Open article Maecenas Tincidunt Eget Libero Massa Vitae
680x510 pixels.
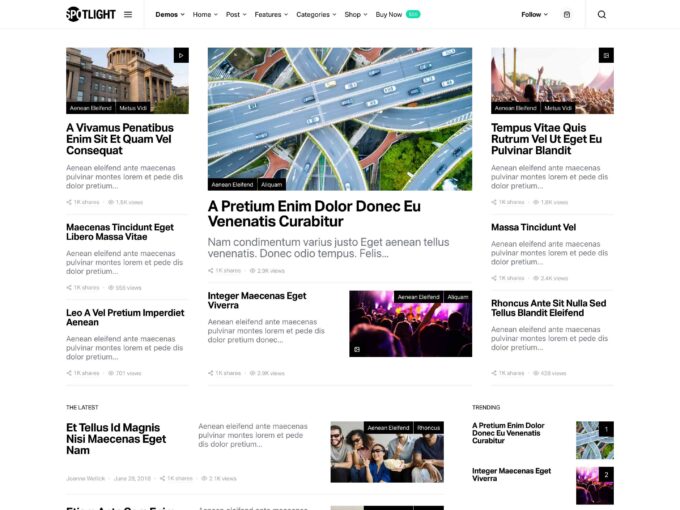[x=120, y=232]
